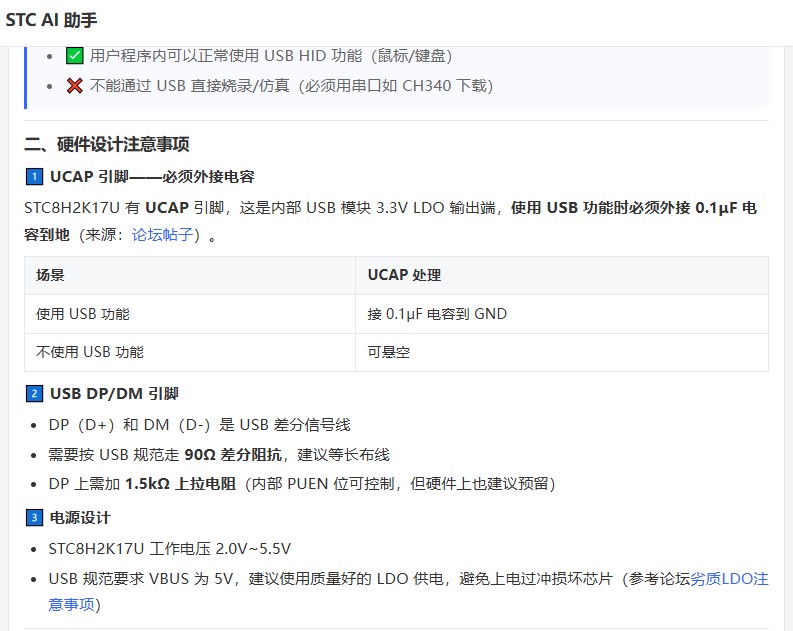Click the paragraph text STC8H2K17U 有 UCAP 引脚
The image size is (793, 631).
pos(124,208)
